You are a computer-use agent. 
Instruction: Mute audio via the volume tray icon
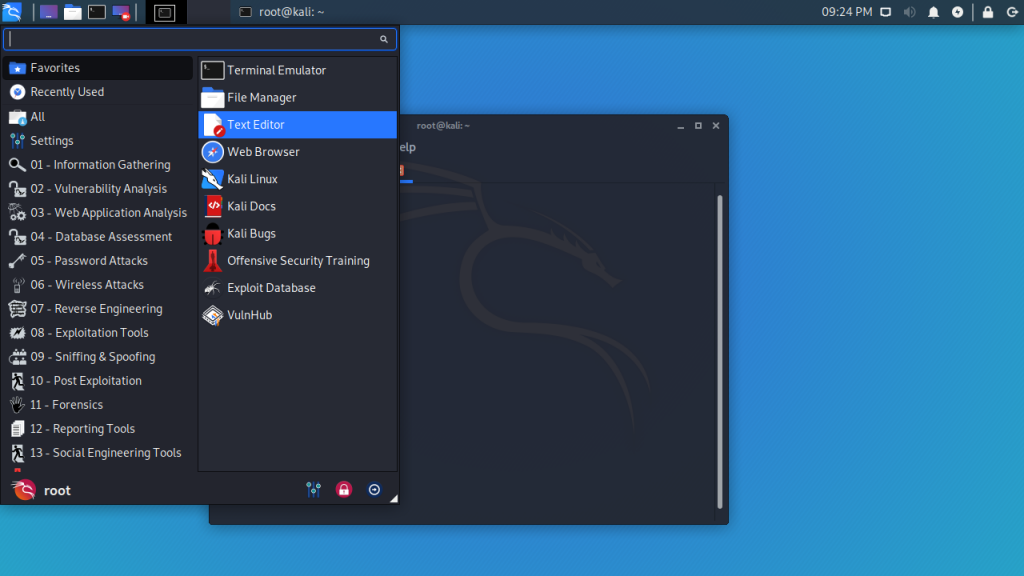coord(910,12)
